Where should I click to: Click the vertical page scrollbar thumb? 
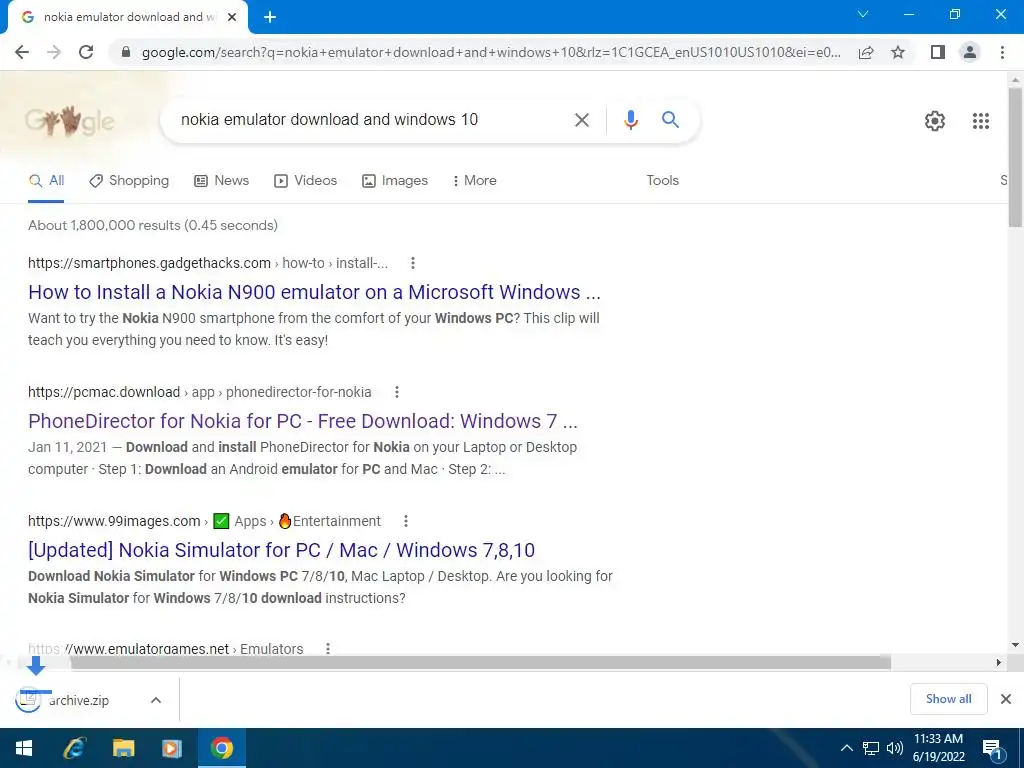click(1015, 157)
